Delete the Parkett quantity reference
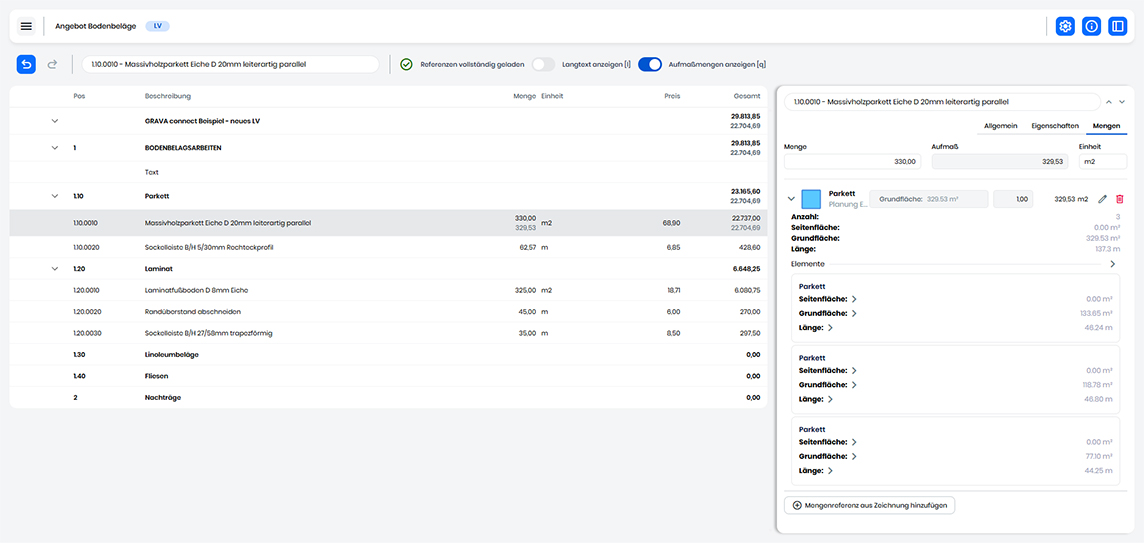 pyautogui.click(x=1119, y=199)
